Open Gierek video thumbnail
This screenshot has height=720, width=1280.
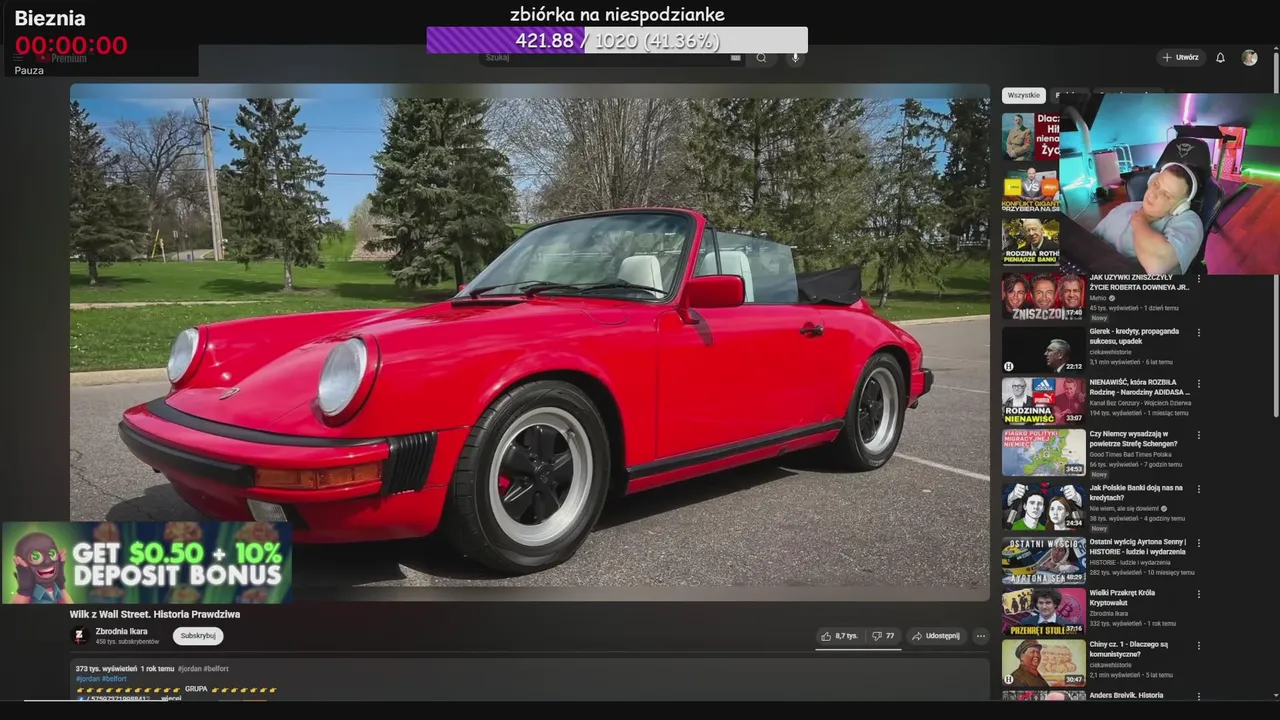pos(1043,349)
